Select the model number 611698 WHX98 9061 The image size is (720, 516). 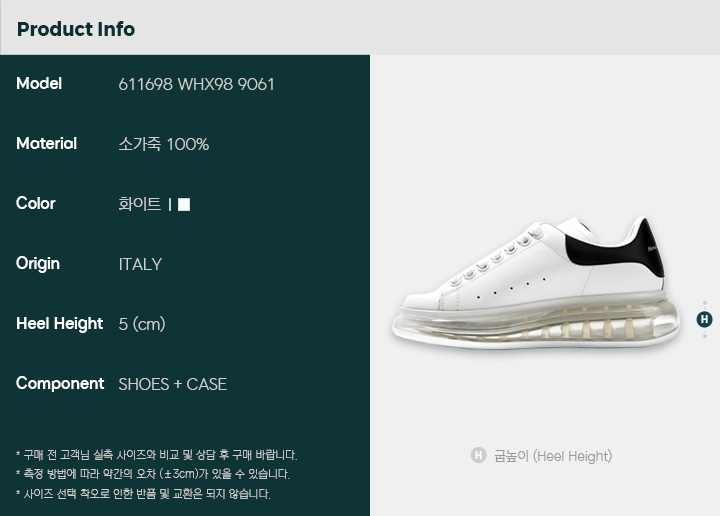(197, 84)
